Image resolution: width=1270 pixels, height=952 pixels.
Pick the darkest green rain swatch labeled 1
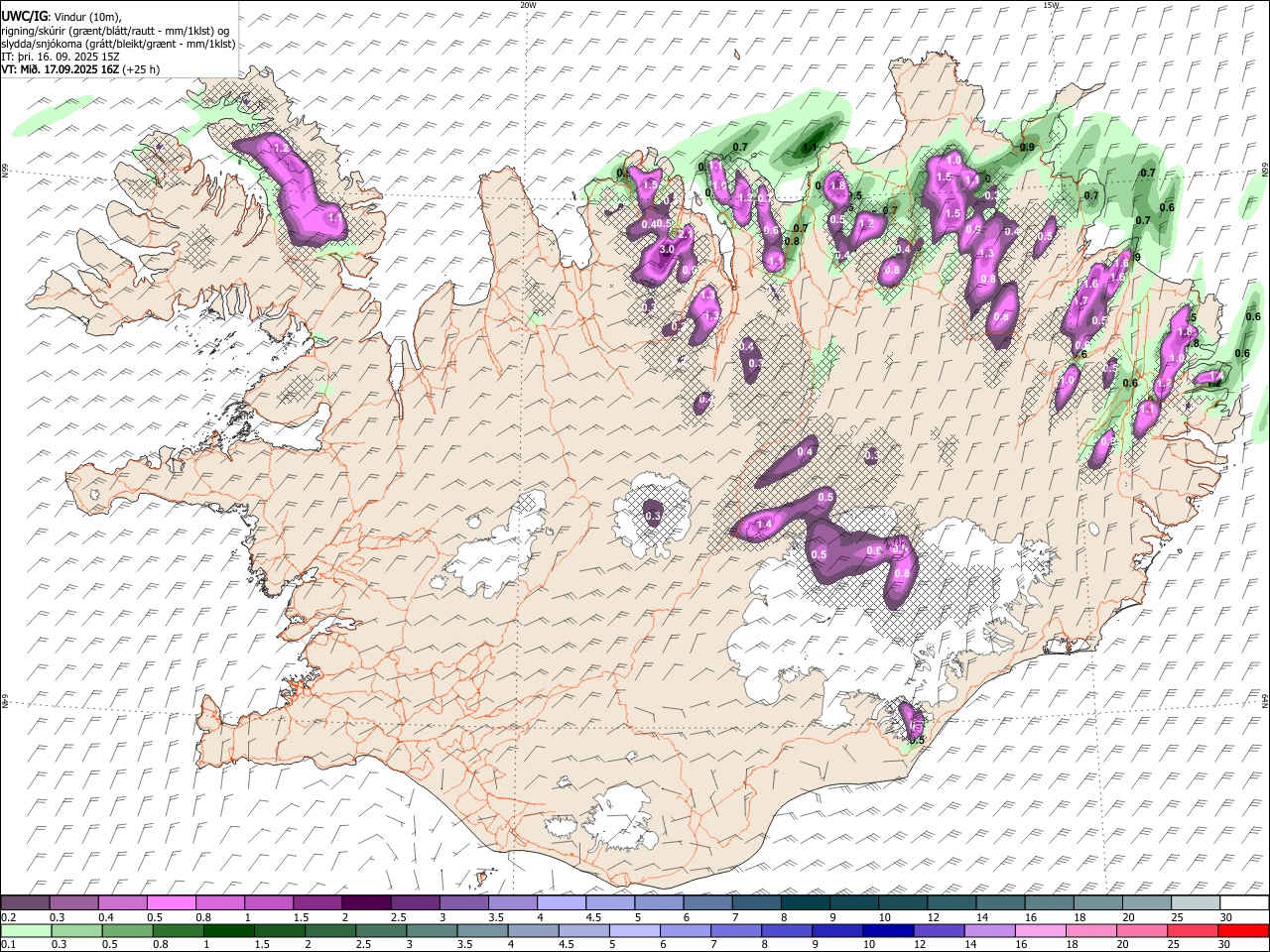click(x=229, y=930)
